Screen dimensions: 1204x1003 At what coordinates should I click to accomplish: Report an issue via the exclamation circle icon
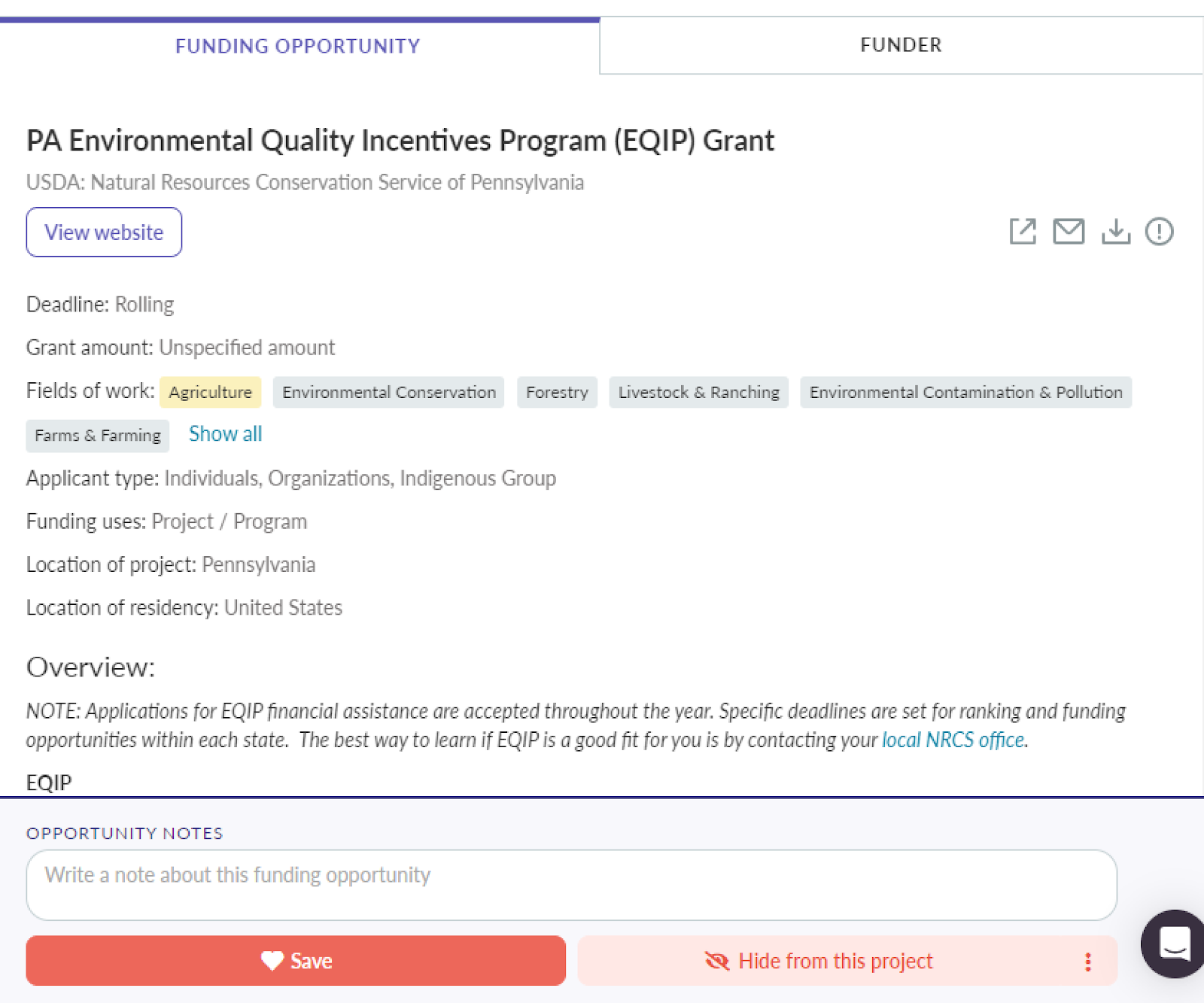(x=1159, y=233)
